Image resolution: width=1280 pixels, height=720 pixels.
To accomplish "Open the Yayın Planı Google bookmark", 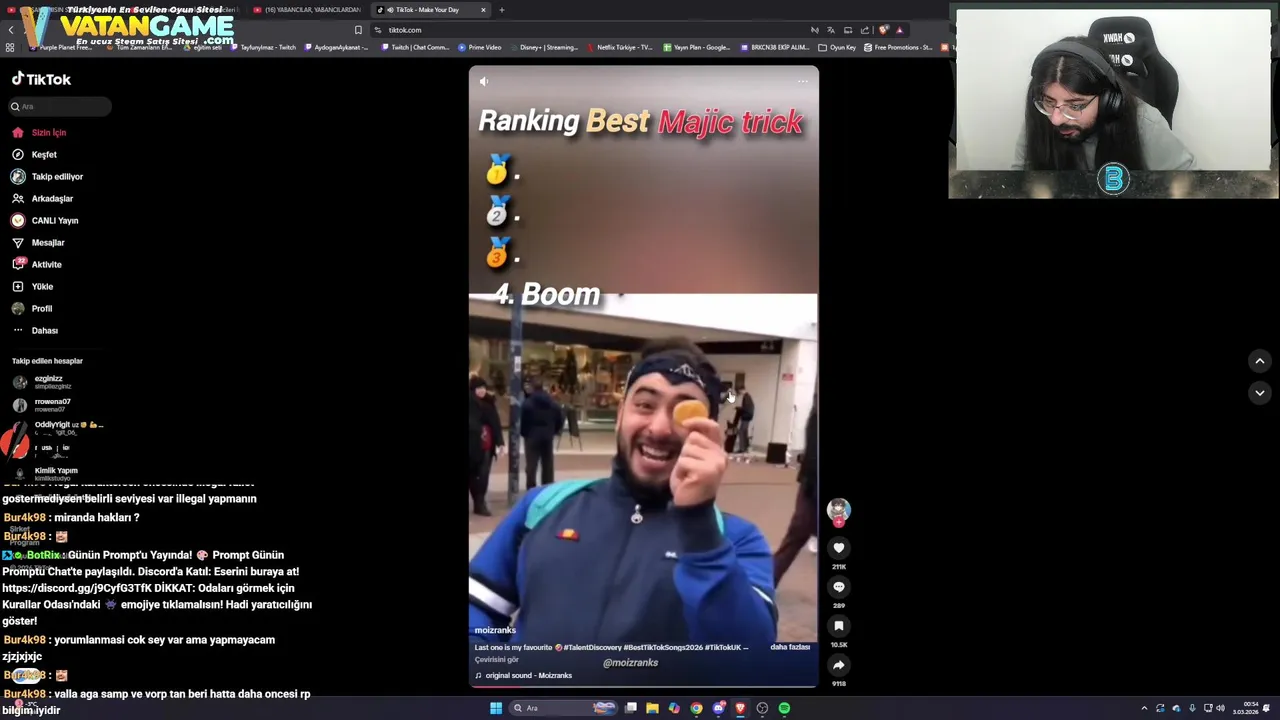I will pyautogui.click(x=697, y=47).
